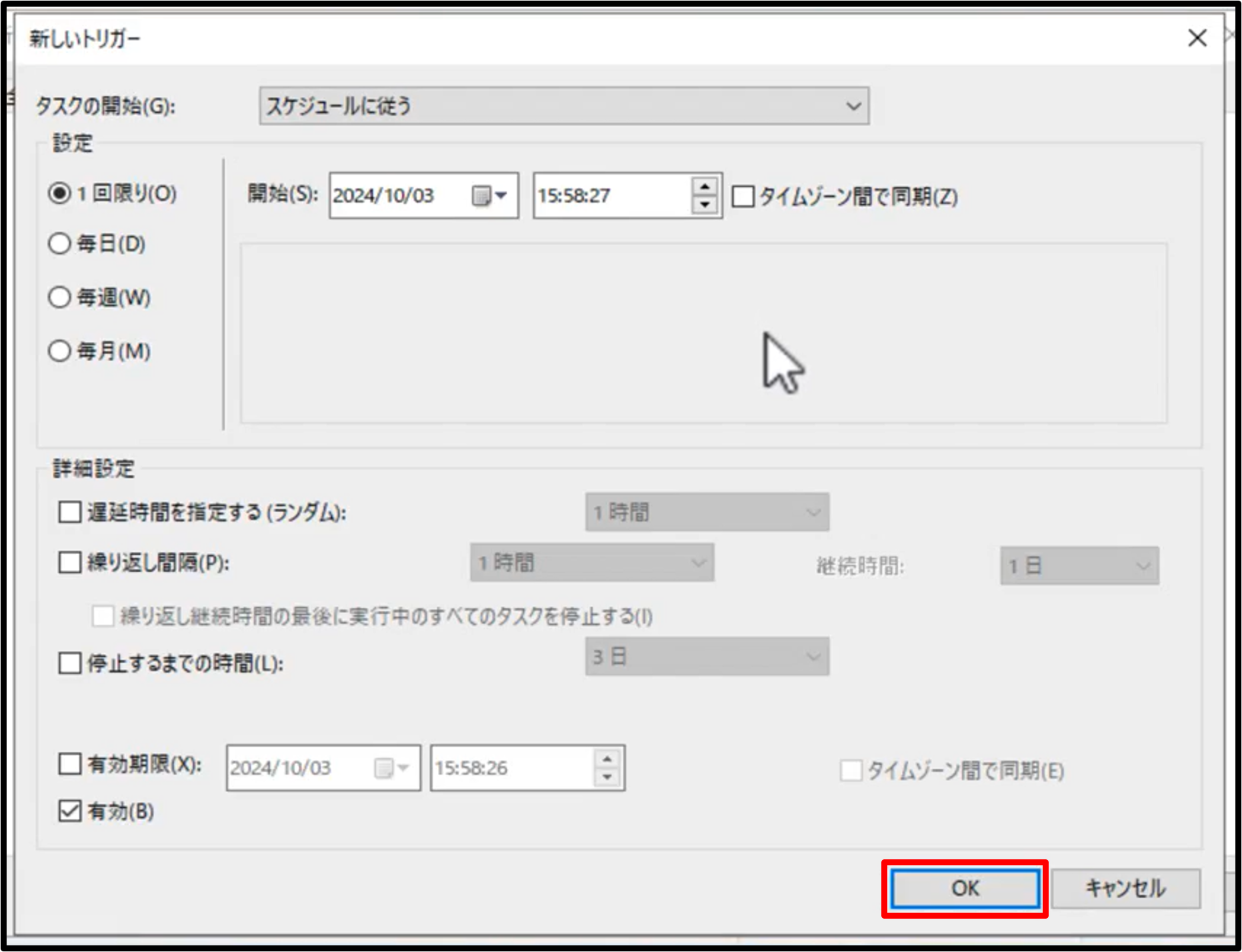Open the start date calendar picker icon

[x=489, y=195]
